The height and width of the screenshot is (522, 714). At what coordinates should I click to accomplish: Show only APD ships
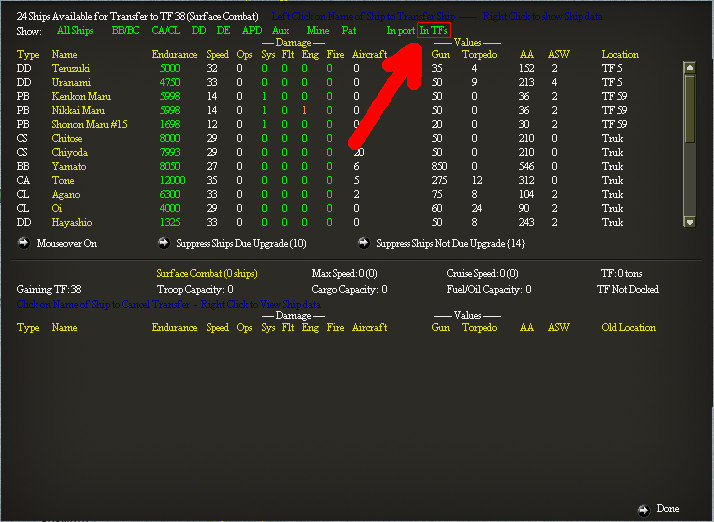[x=252, y=31]
